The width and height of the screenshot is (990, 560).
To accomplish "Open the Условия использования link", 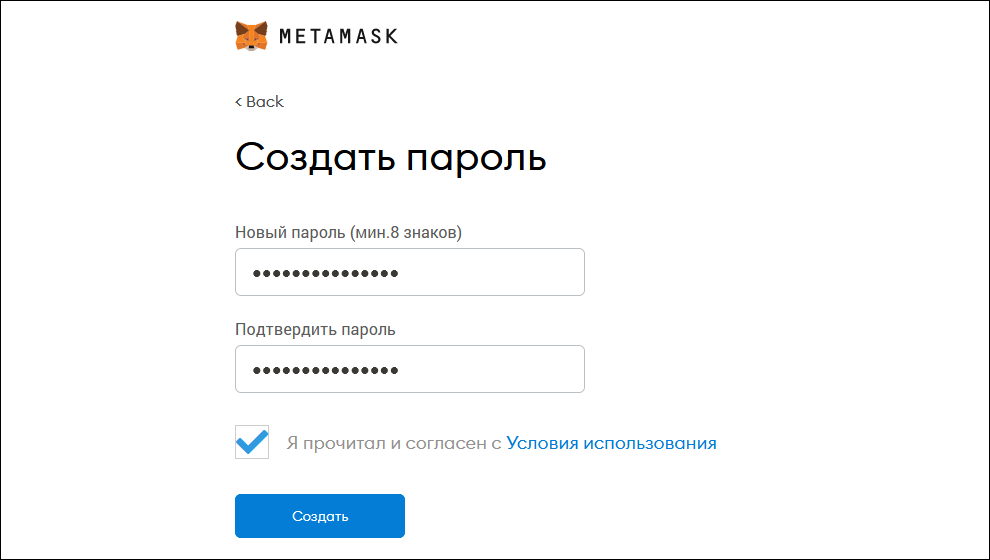I will (611, 443).
